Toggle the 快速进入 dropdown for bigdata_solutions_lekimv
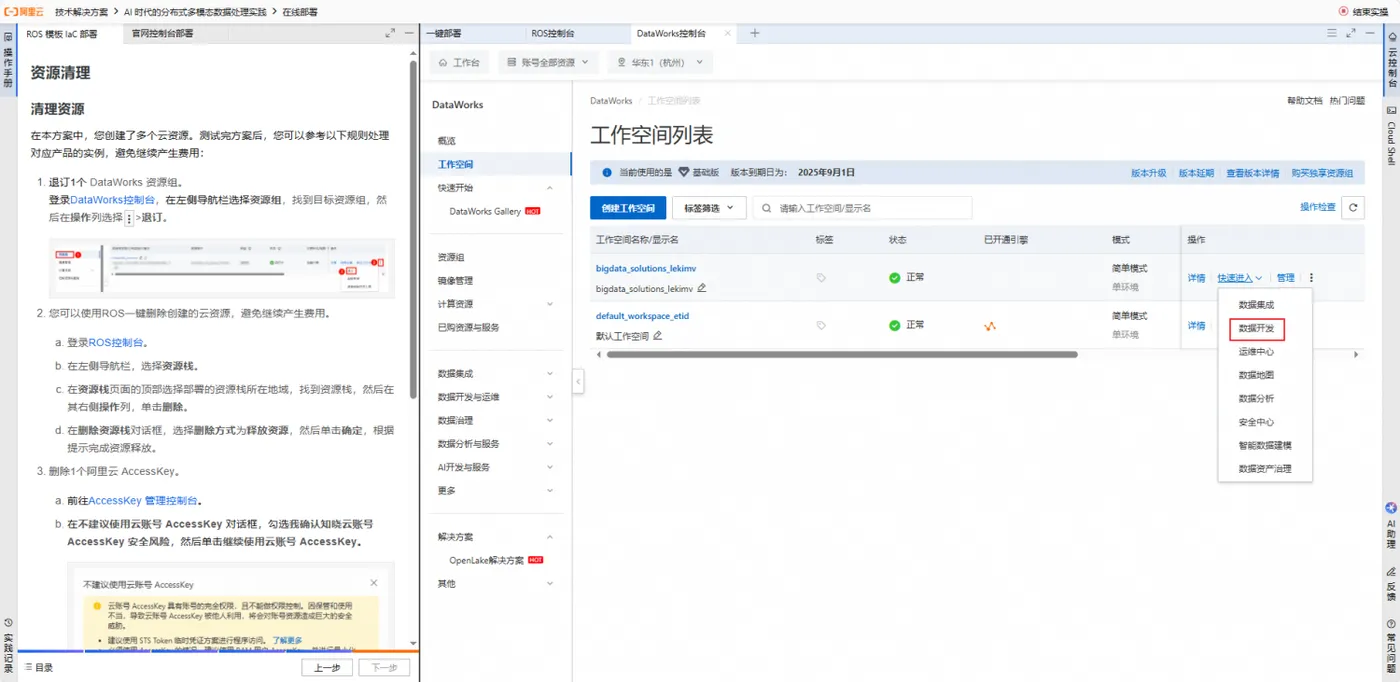1400x682 pixels. 1240,278
